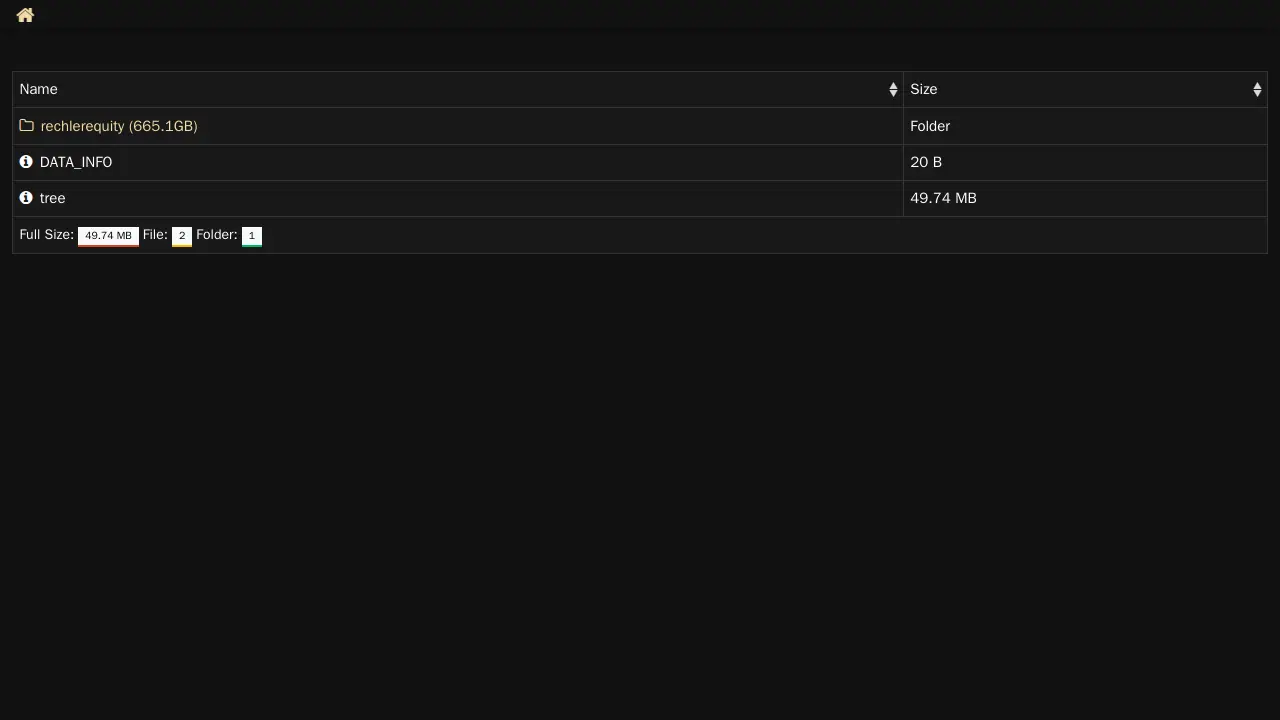The height and width of the screenshot is (720, 1280).
Task: Sort the table by Size header
Action: pos(924,89)
